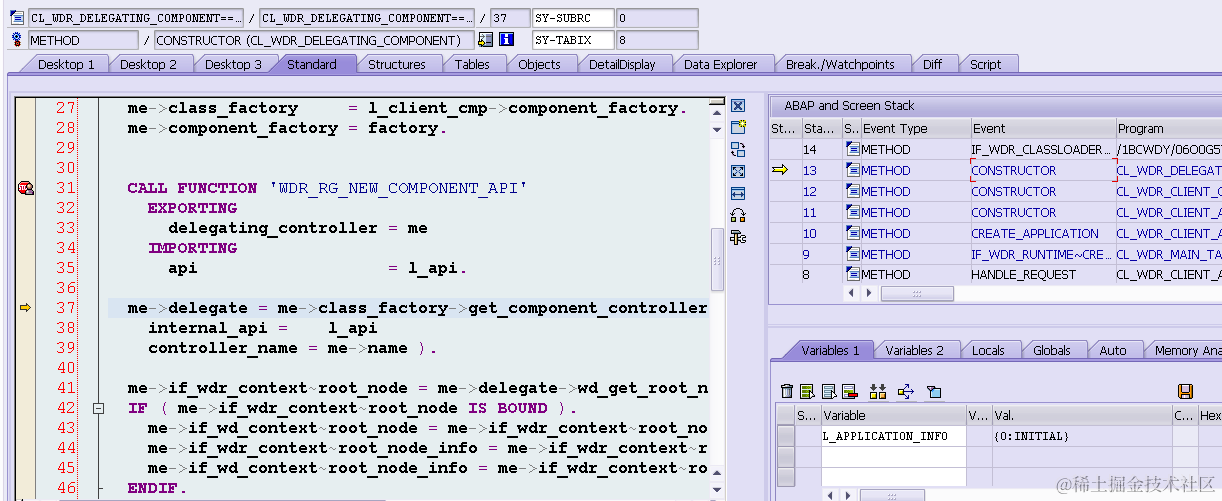Click the L_APPLICATION_INFO variable cell
The width and height of the screenshot is (1222, 501).
(x=893, y=436)
